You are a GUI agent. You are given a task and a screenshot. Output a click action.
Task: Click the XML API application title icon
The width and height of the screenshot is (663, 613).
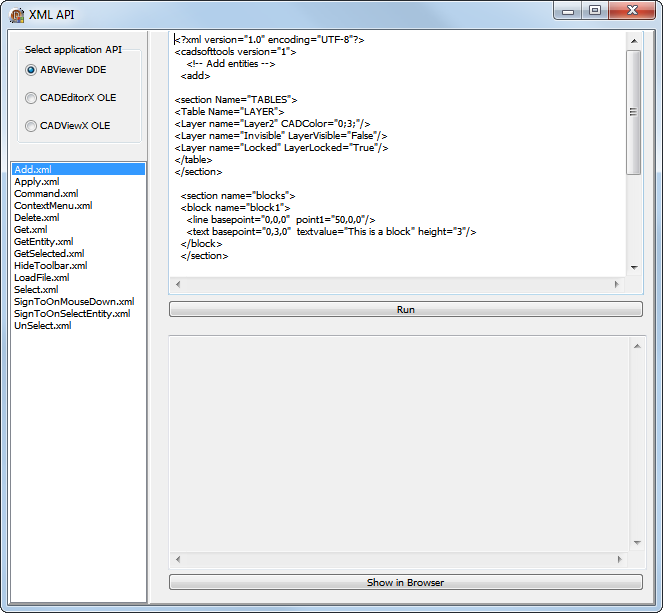coord(17,15)
